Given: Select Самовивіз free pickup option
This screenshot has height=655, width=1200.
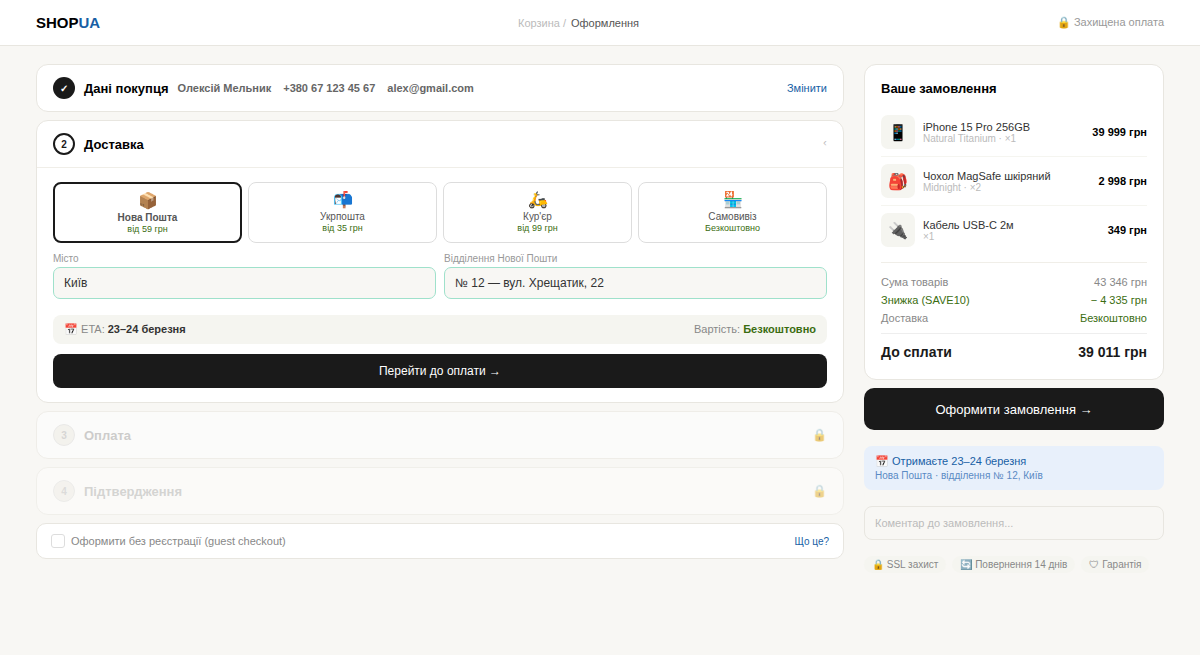Looking at the screenshot, I should [732, 212].
